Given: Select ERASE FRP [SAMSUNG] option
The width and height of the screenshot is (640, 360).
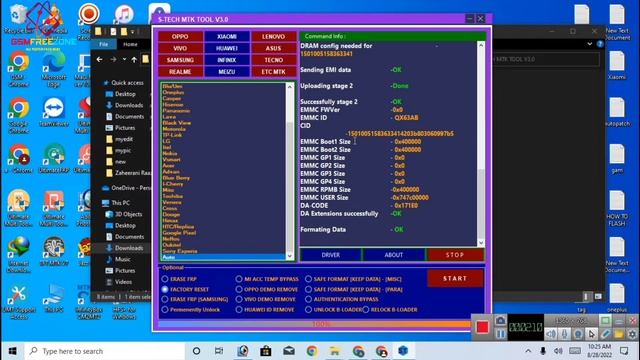Looking at the screenshot, I should click(195, 299).
